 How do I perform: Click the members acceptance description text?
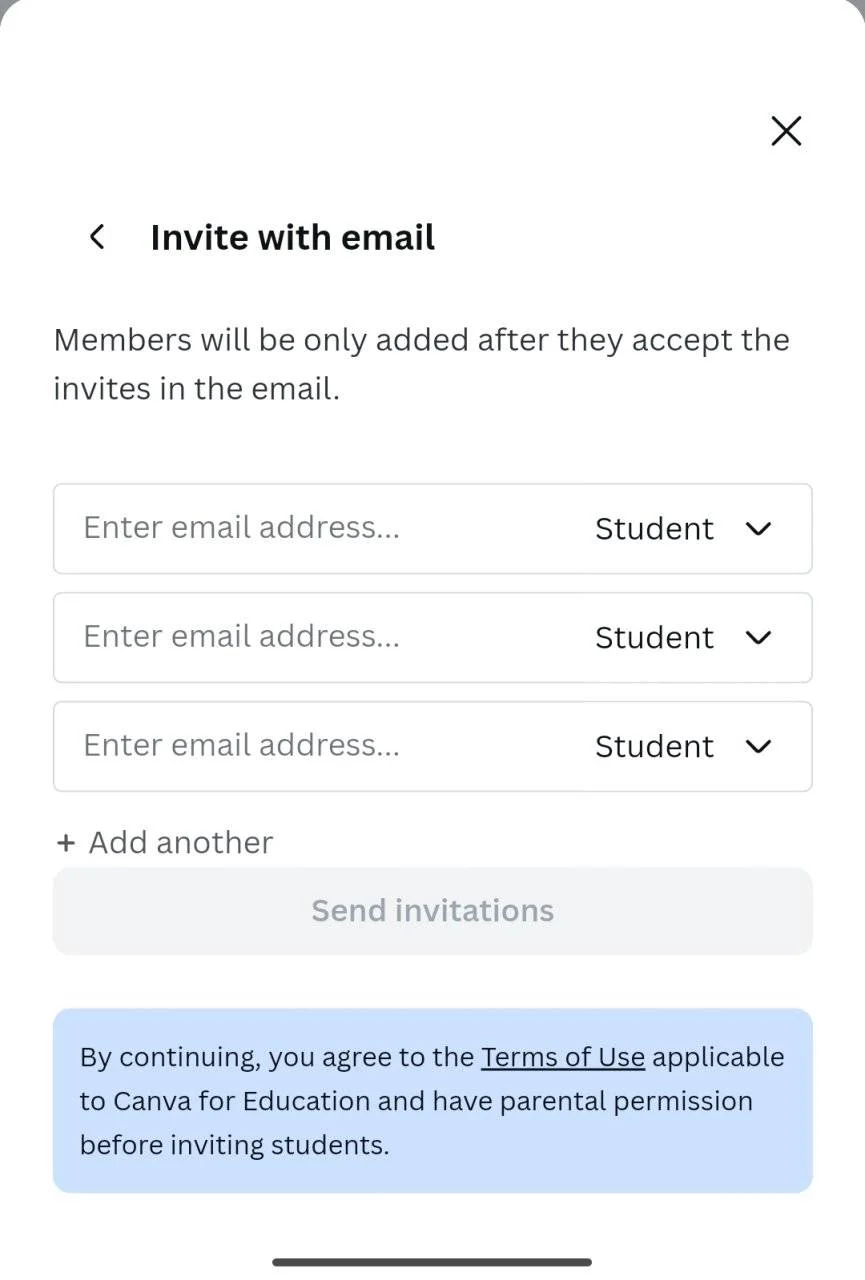(422, 364)
